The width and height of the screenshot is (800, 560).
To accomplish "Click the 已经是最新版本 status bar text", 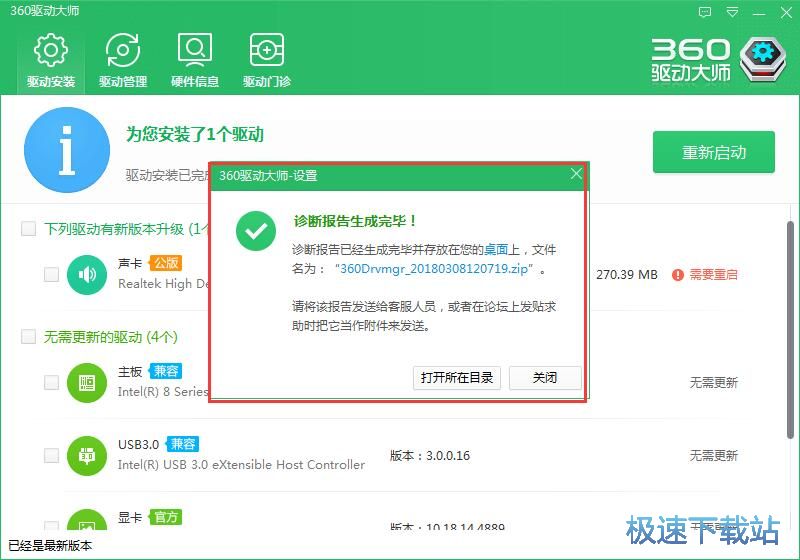I will tap(51, 546).
